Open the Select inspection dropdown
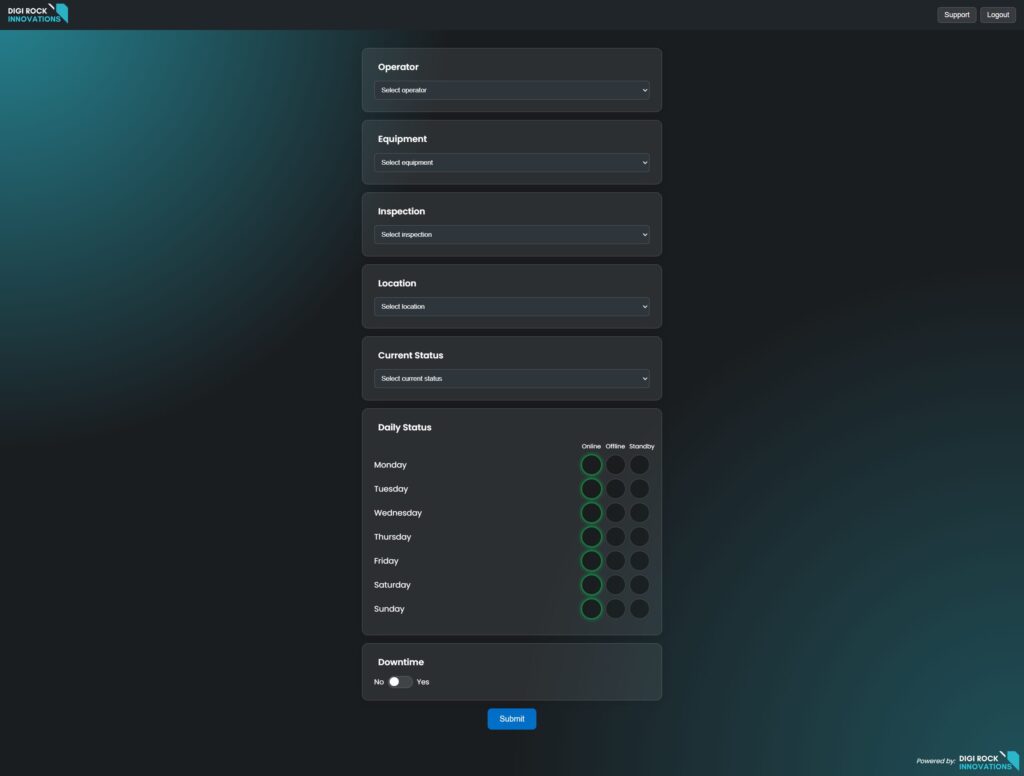The image size is (1024, 776). pyautogui.click(x=511, y=234)
